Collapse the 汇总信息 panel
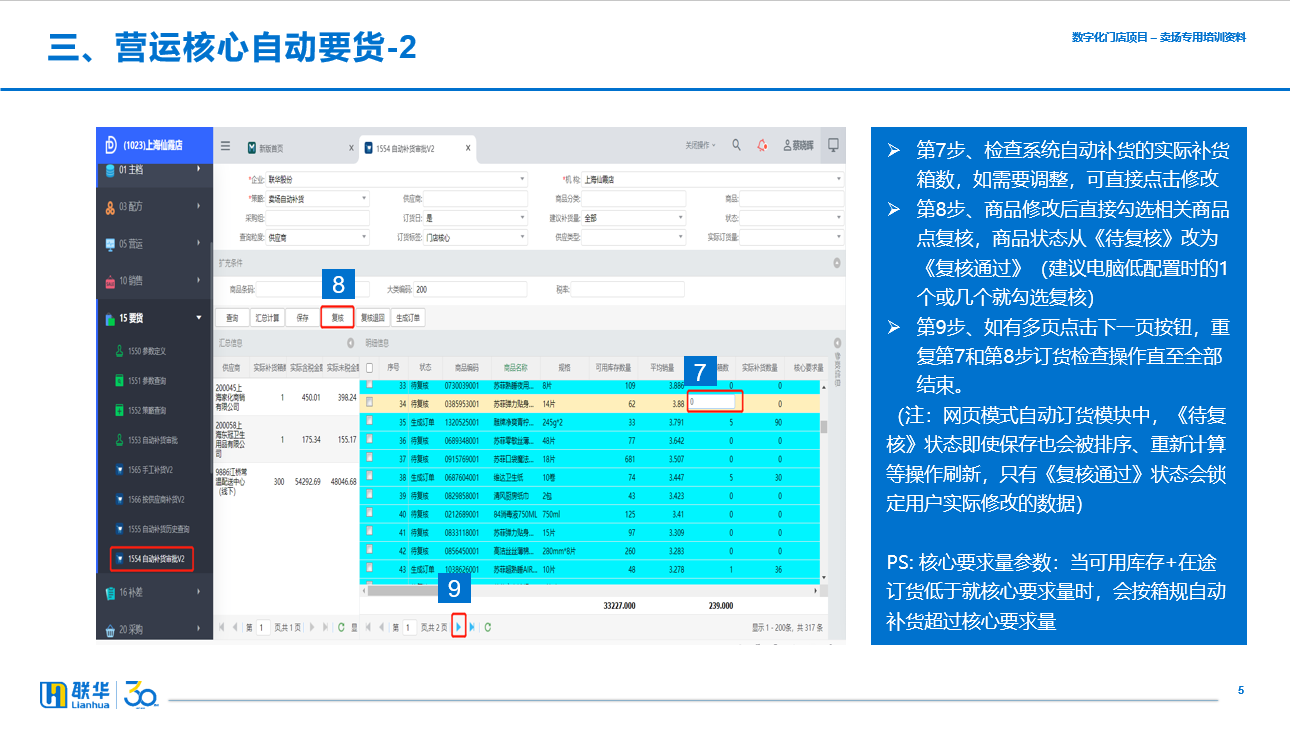 pyautogui.click(x=351, y=343)
